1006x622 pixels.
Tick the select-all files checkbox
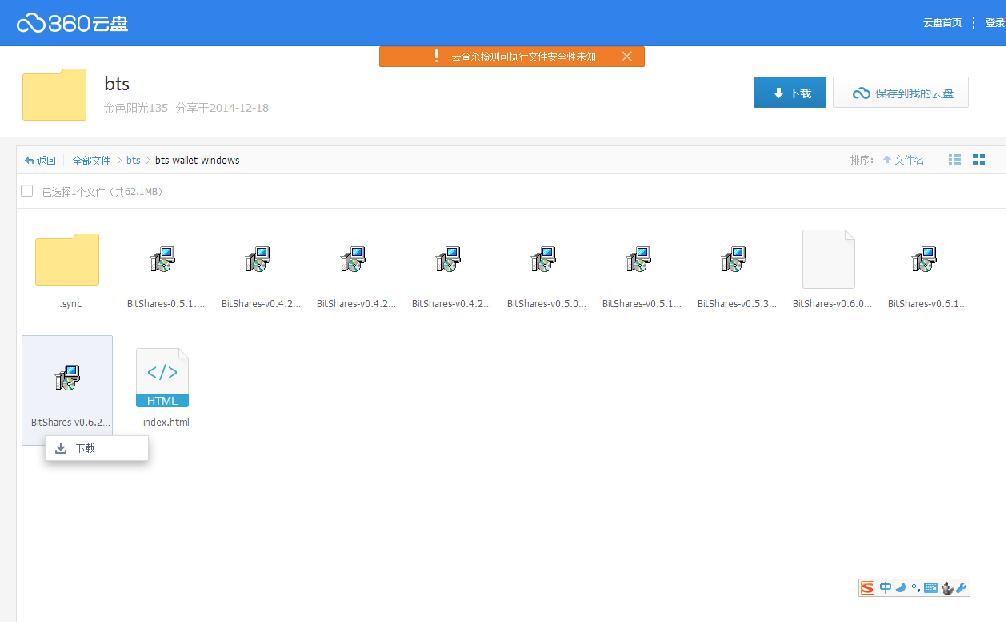(27, 191)
